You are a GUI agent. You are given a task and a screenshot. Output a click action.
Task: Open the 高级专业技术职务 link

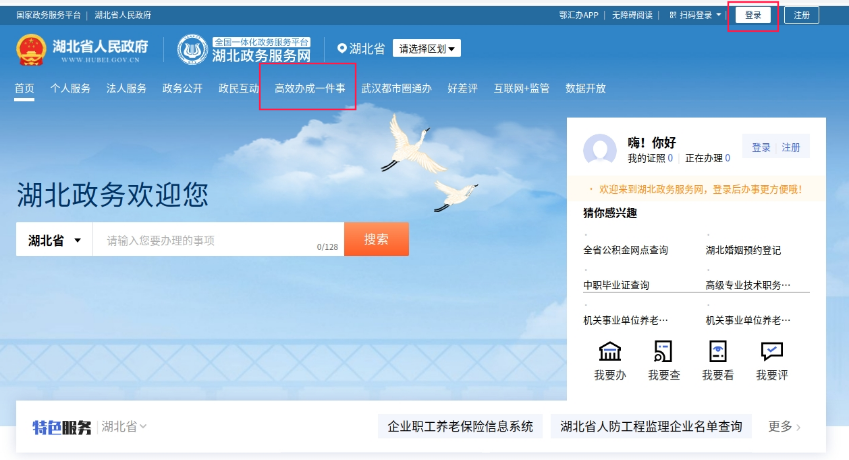click(748, 285)
